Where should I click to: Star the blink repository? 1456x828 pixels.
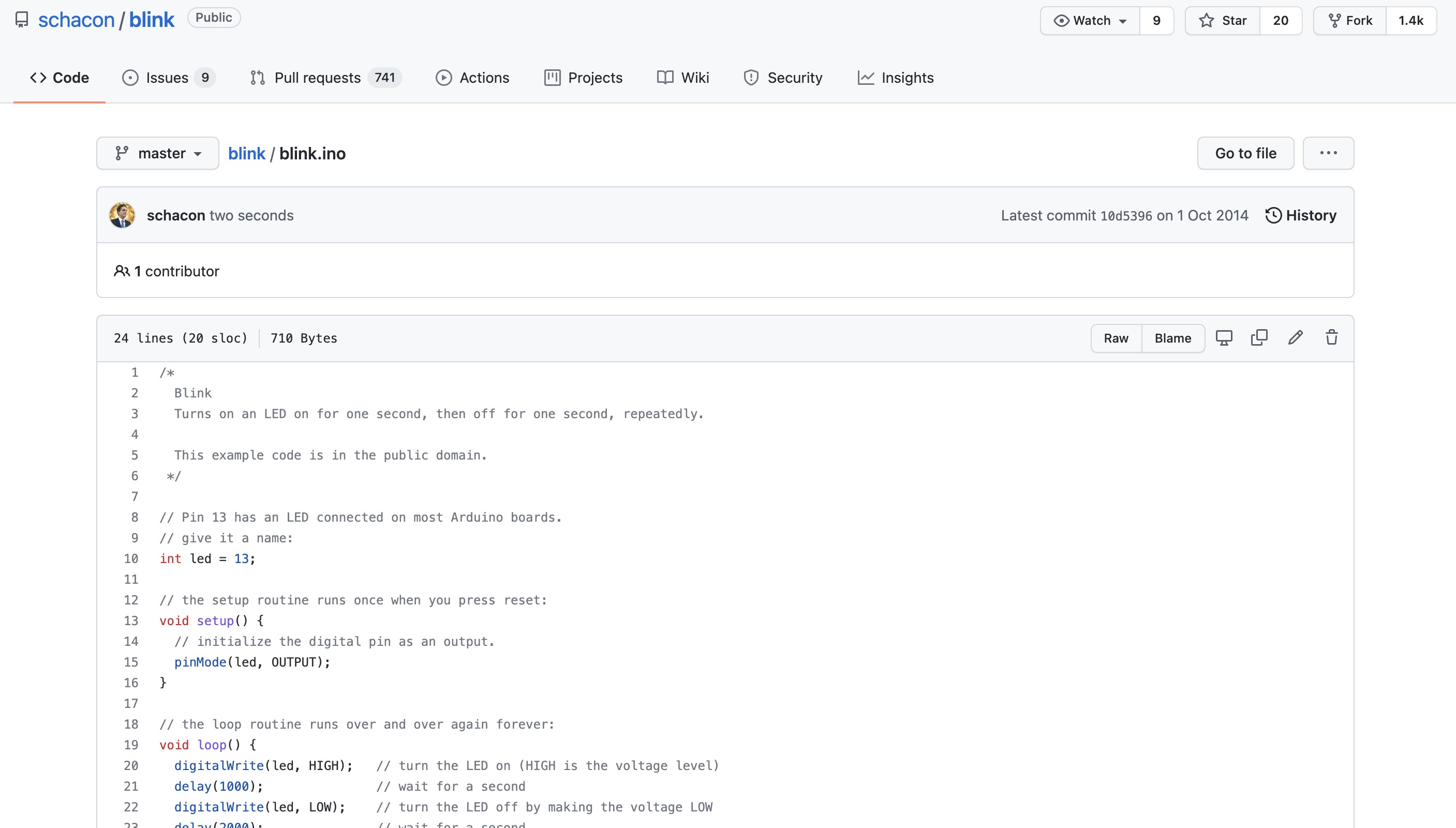coord(1222,21)
